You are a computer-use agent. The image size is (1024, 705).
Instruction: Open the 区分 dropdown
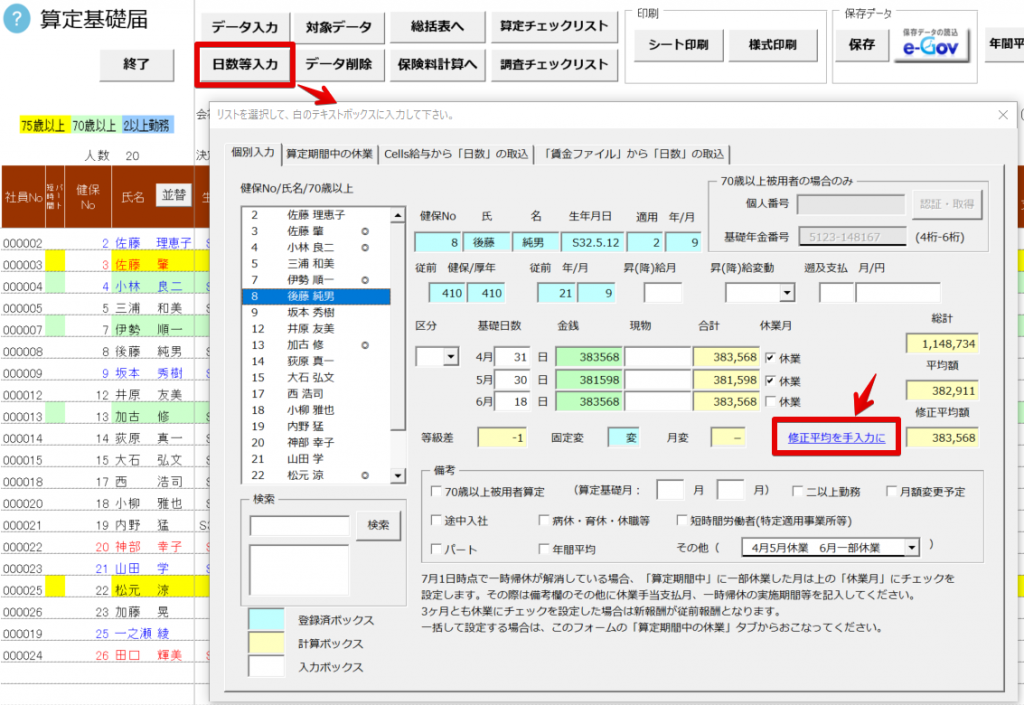(451, 357)
